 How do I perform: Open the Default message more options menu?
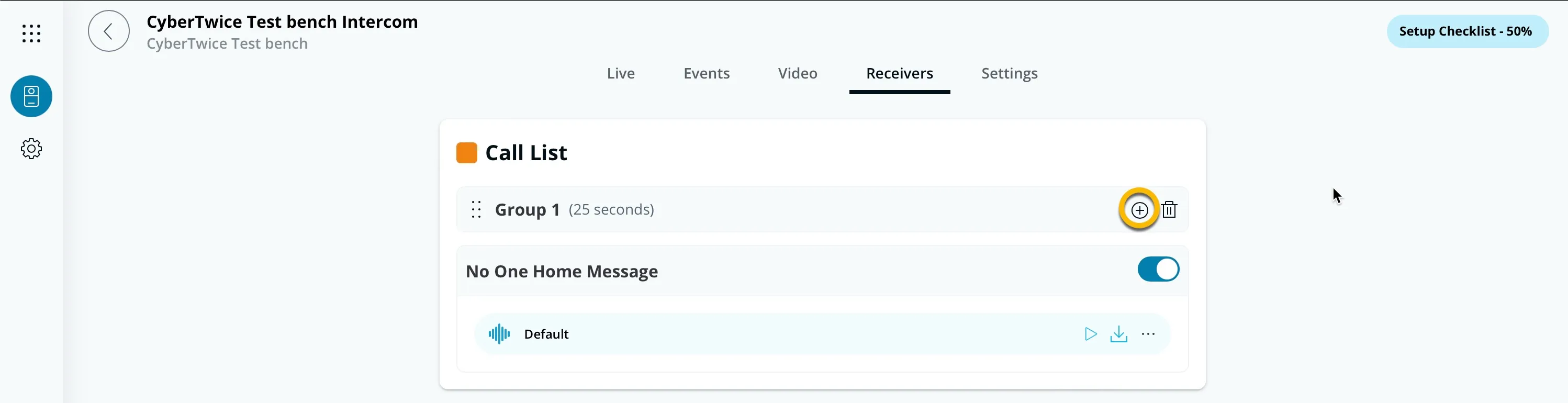pos(1147,333)
